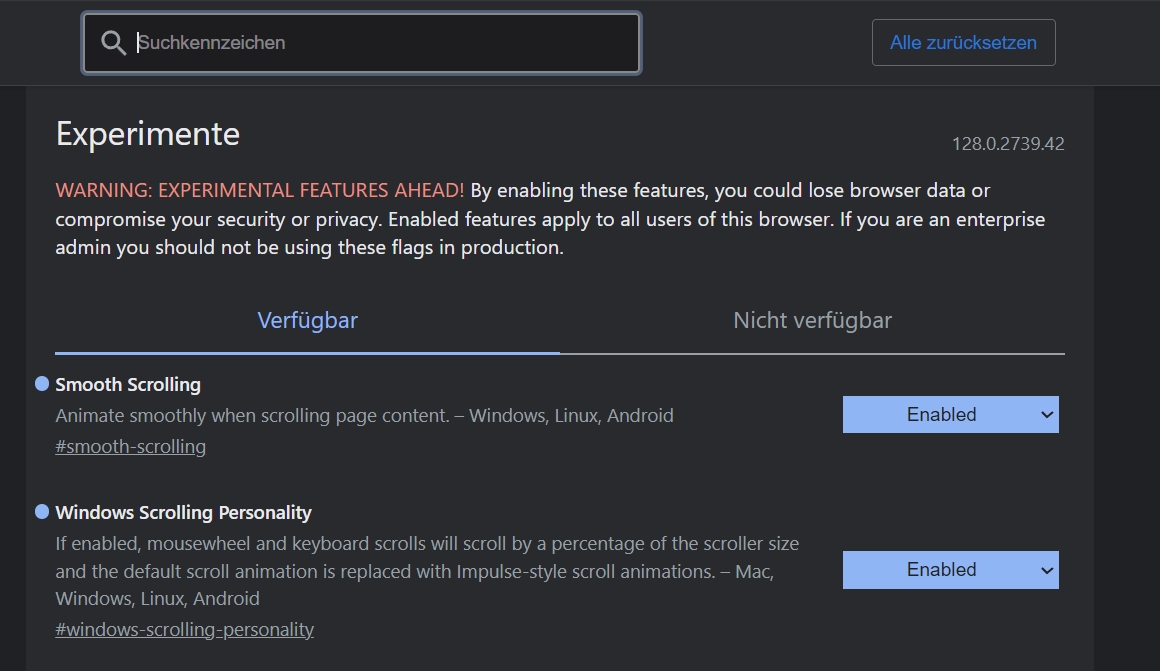
Task: Click the magnifier search icon
Action: coord(114,43)
